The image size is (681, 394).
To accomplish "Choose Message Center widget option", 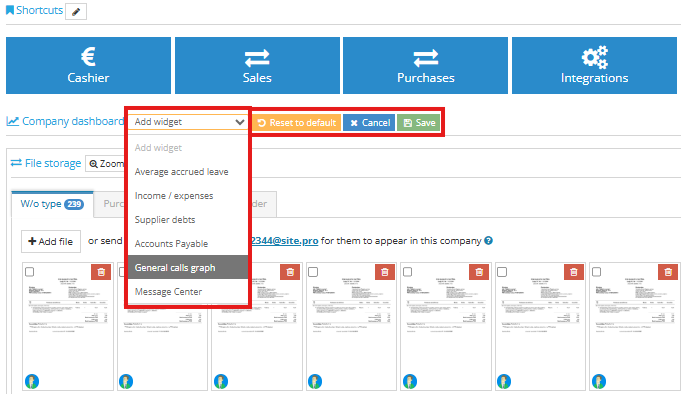I will tap(188, 291).
